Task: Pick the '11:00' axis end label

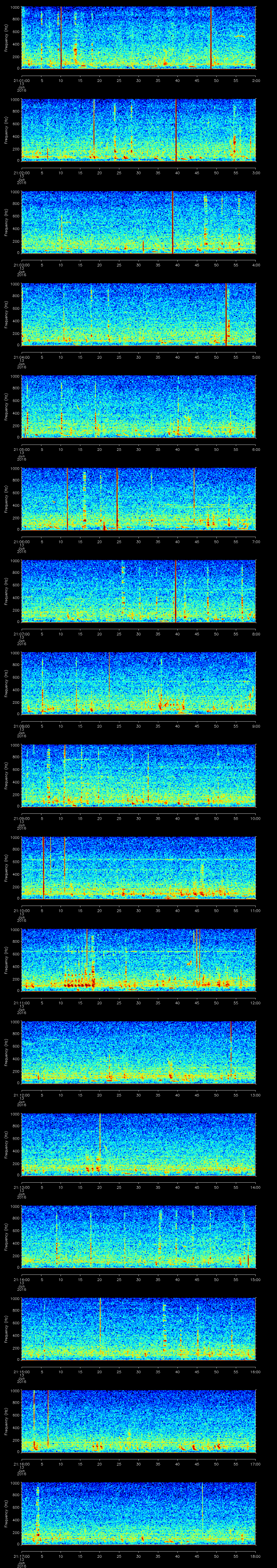Action: coord(256,910)
